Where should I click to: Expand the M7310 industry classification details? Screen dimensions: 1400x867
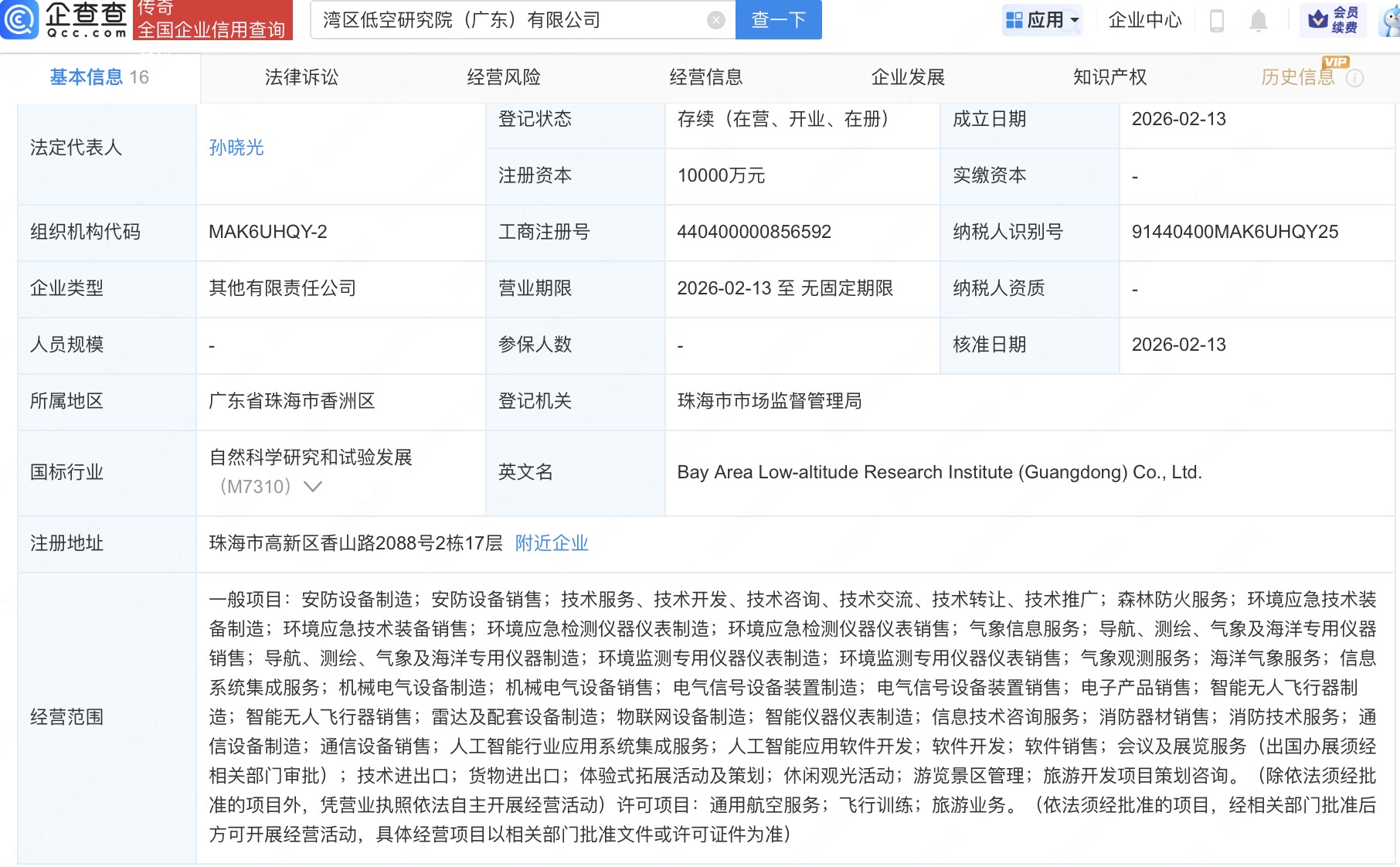click(x=312, y=487)
